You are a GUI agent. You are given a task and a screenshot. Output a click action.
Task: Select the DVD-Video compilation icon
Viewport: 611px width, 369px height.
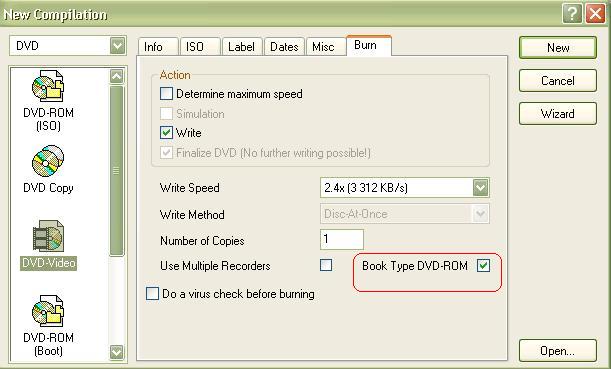48,236
